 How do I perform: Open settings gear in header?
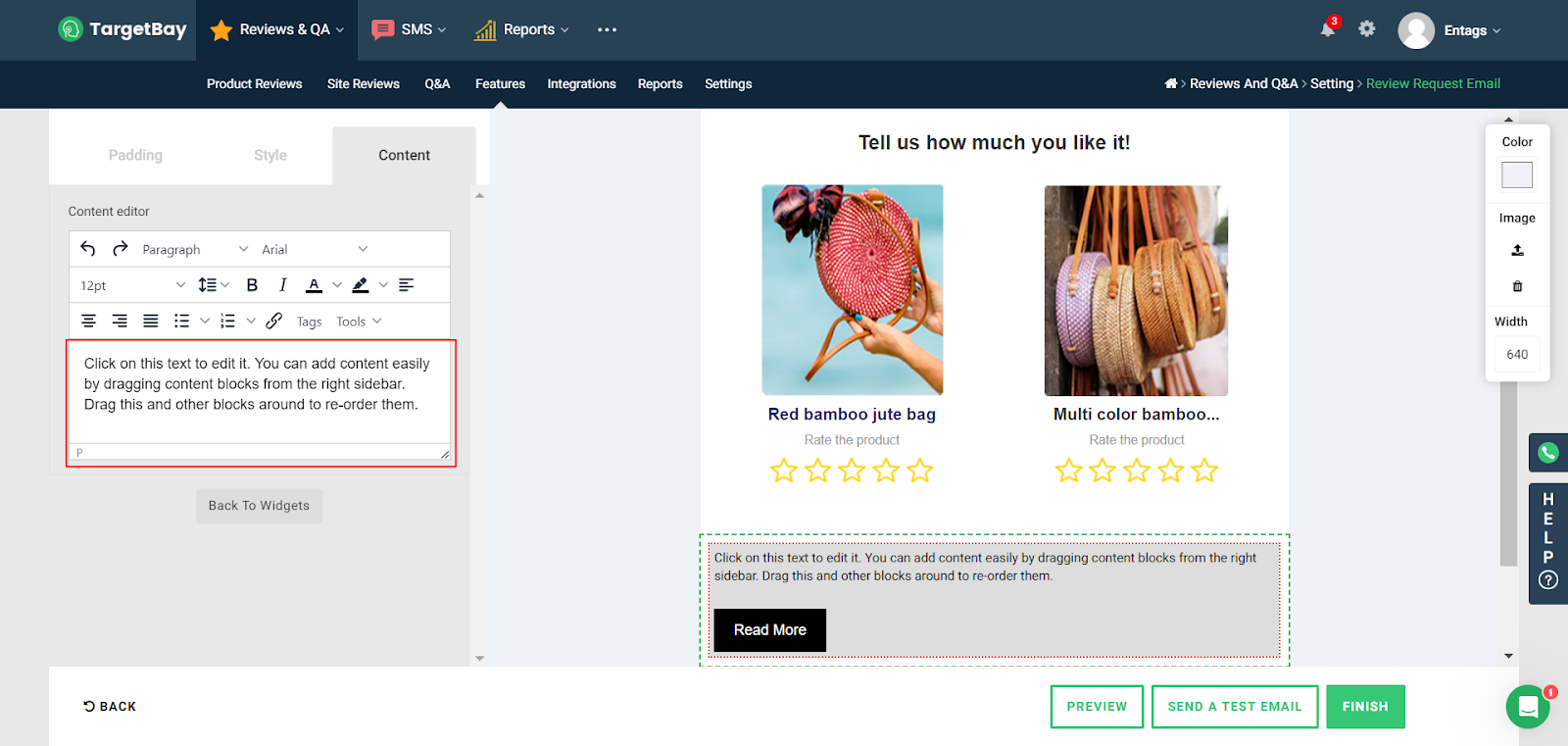click(x=1367, y=28)
